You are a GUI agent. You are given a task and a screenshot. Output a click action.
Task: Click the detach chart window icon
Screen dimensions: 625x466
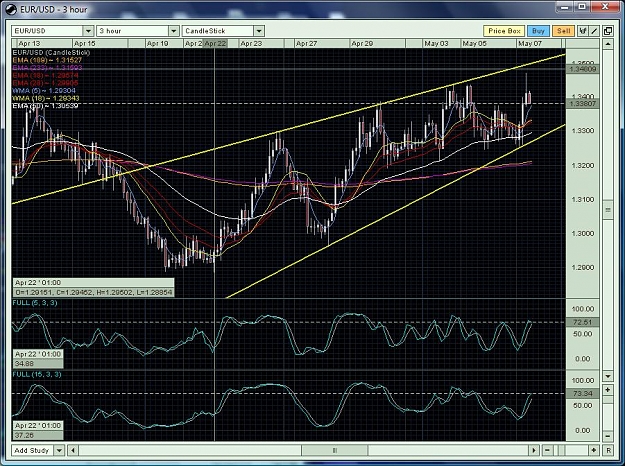[608, 31]
